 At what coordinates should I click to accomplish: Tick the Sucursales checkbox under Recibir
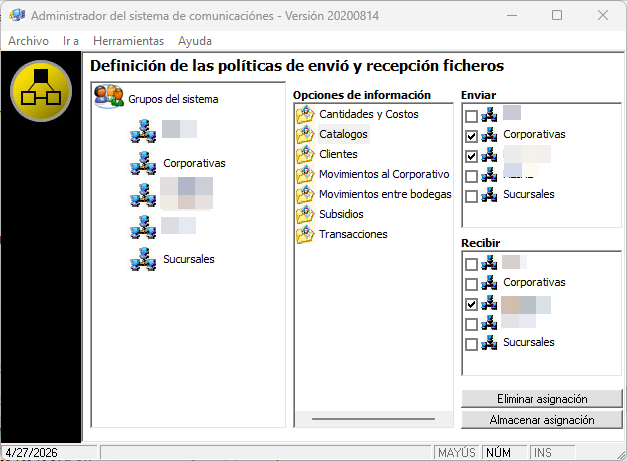pyautogui.click(x=471, y=344)
